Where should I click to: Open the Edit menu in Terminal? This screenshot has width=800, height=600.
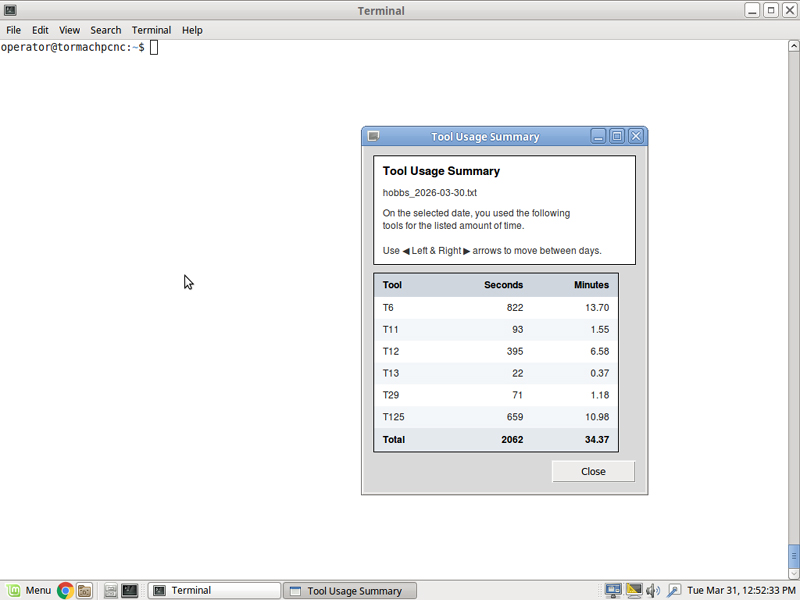[x=40, y=30]
